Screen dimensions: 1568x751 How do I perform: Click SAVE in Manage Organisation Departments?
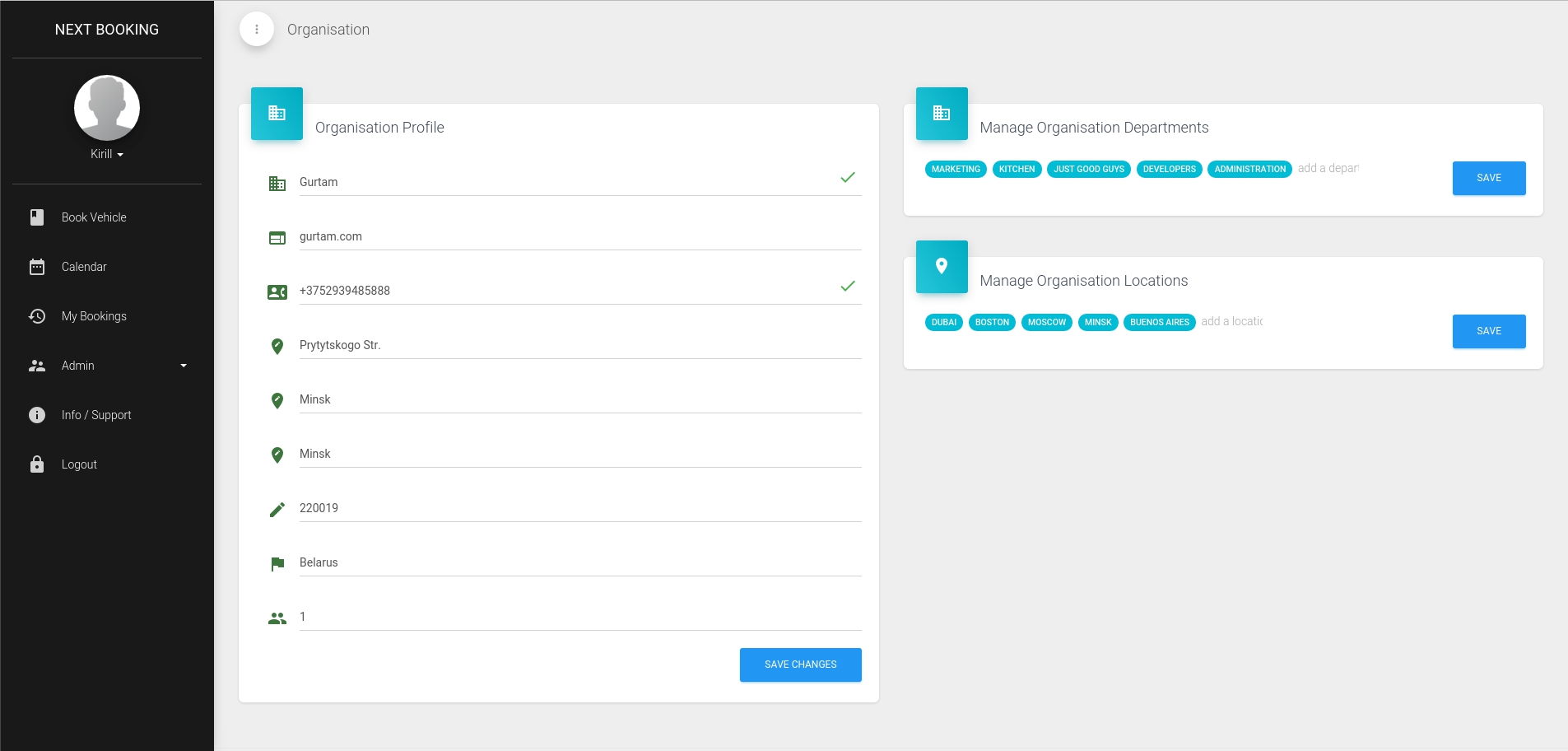pos(1488,178)
